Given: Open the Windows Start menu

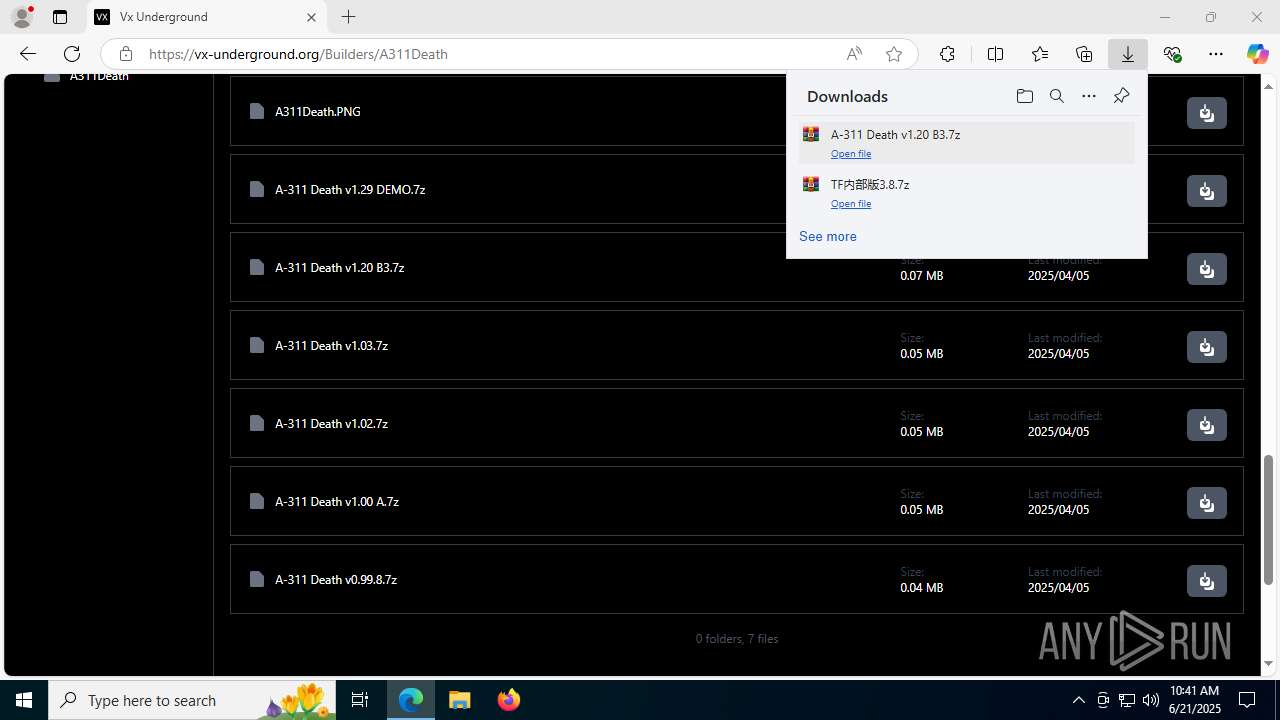Looking at the screenshot, I should pyautogui.click(x=24, y=700).
